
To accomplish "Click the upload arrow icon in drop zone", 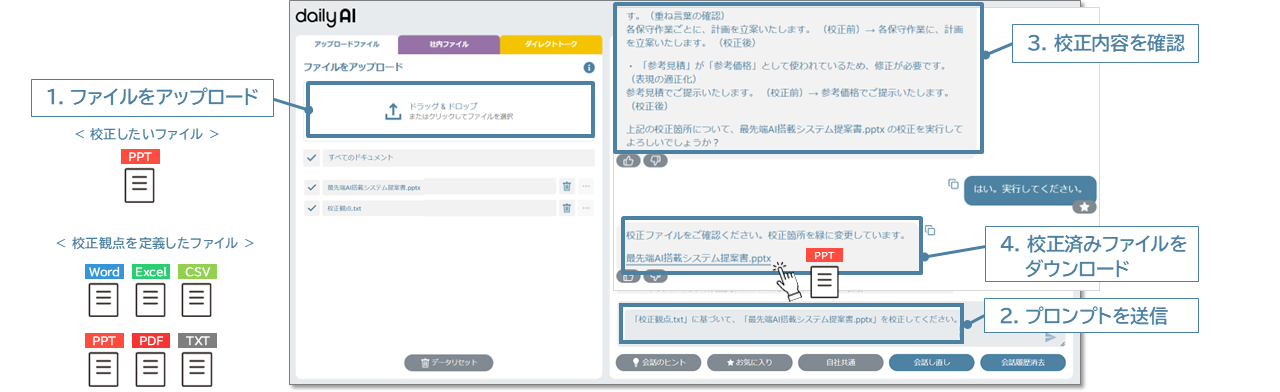I will pos(393,111).
